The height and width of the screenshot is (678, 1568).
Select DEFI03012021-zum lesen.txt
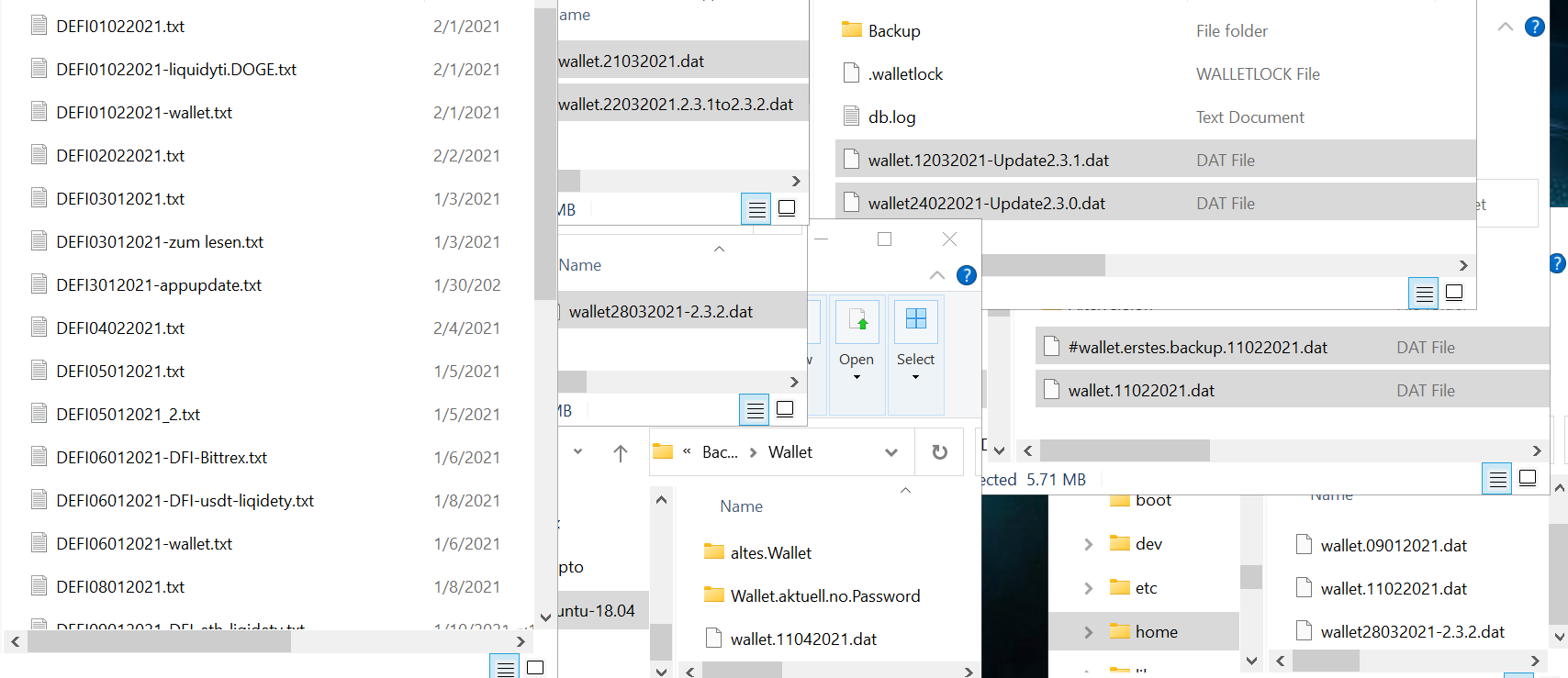click(x=160, y=241)
